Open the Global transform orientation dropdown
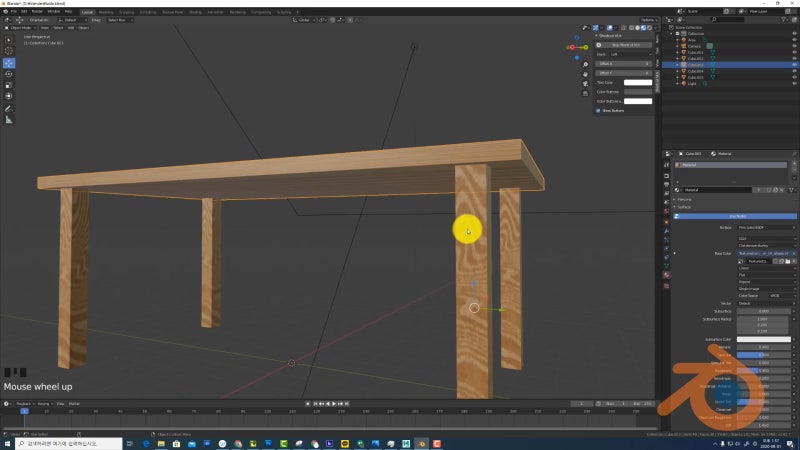This screenshot has height=450, width=800. point(304,20)
